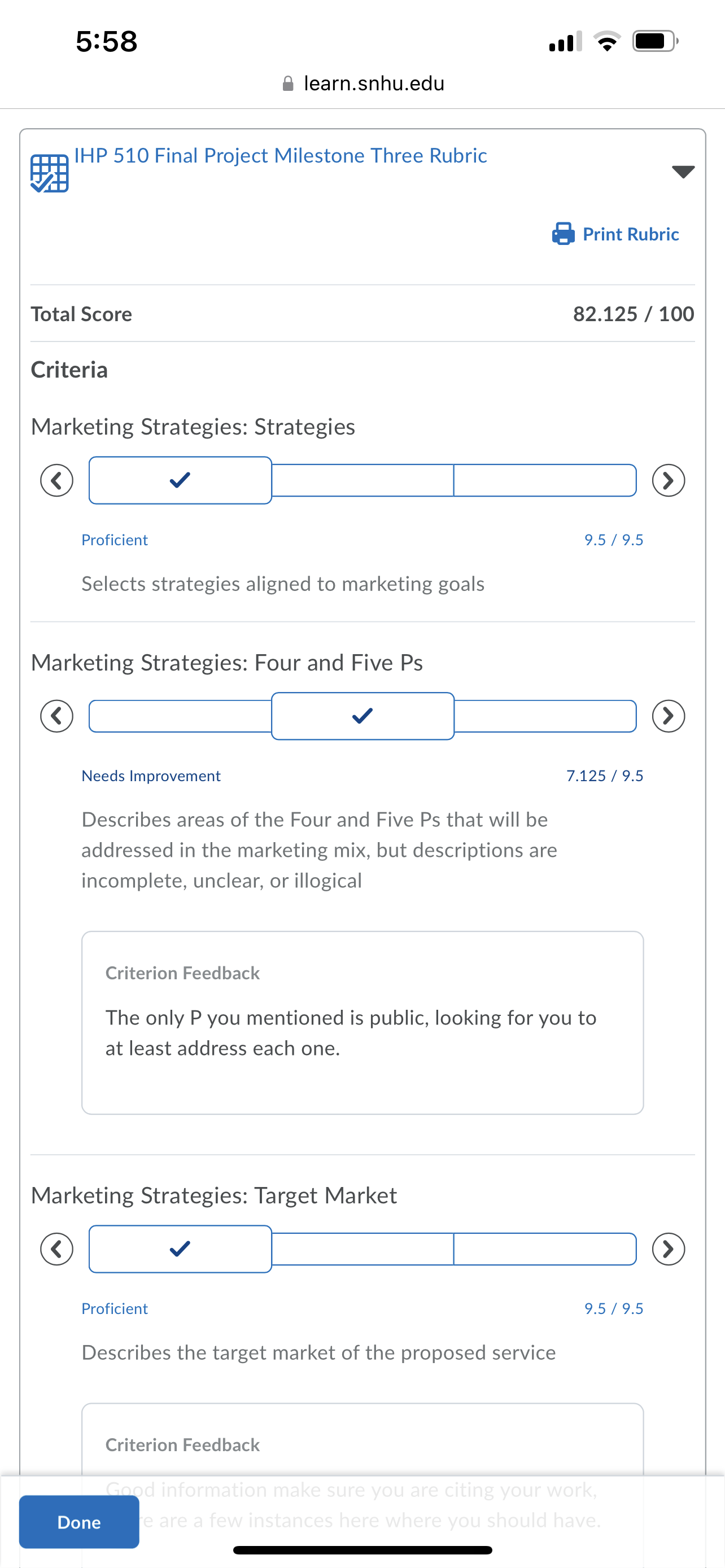The image size is (725, 1568).
Task: Tap the learn.snhu.edu address bar
Action: point(364,84)
